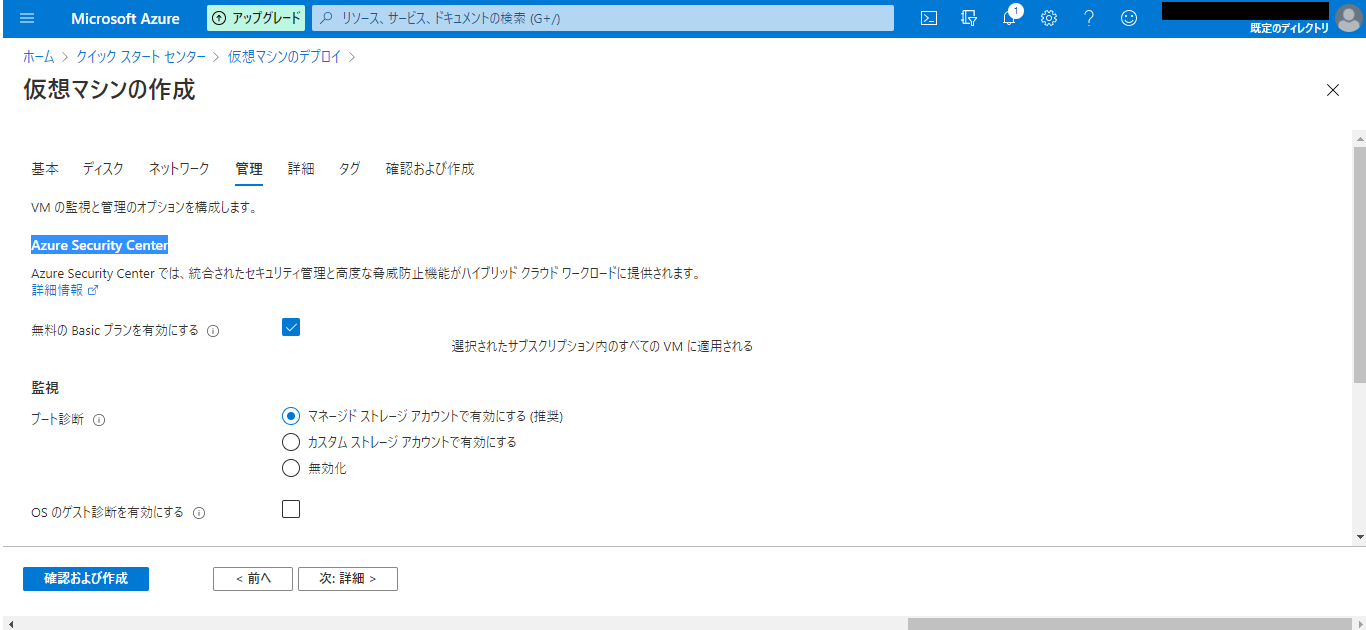Click the vertical scrollbar thumb
The width and height of the screenshot is (1366, 630).
(x=1359, y=264)
